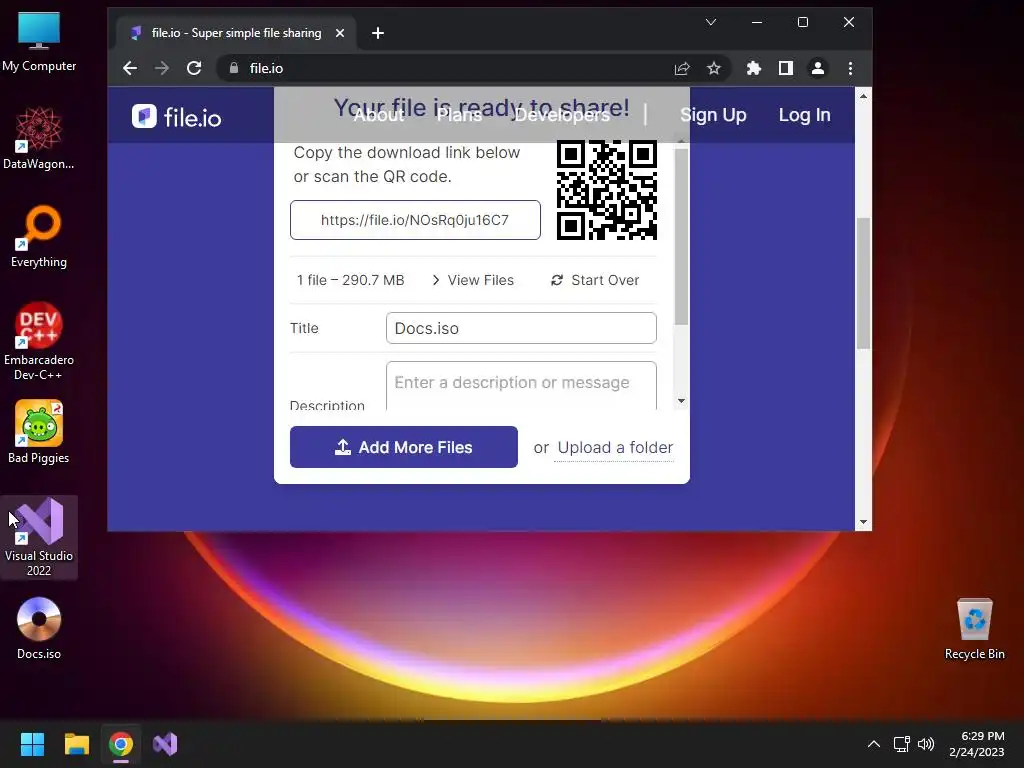1024x768 pixels.
Task: Open About page link
Action: [379, 115]
